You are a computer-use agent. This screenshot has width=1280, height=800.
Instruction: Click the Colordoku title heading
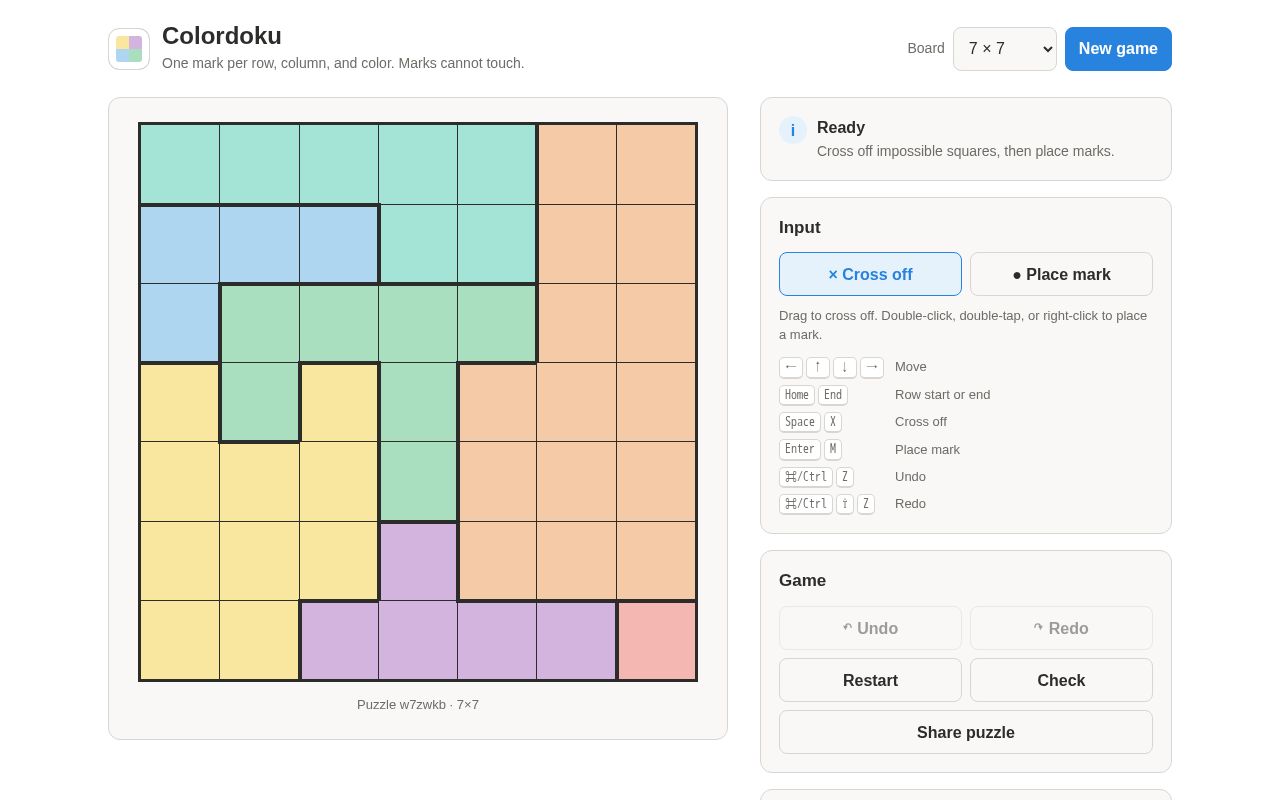click(x=222, y=36)
